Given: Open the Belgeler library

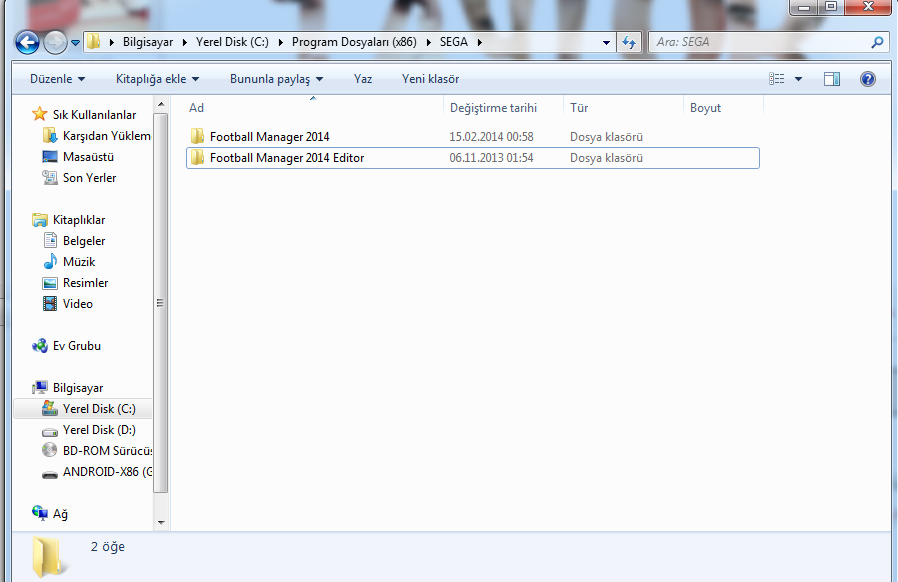Looking at the screenshot, I should (84, 241).
